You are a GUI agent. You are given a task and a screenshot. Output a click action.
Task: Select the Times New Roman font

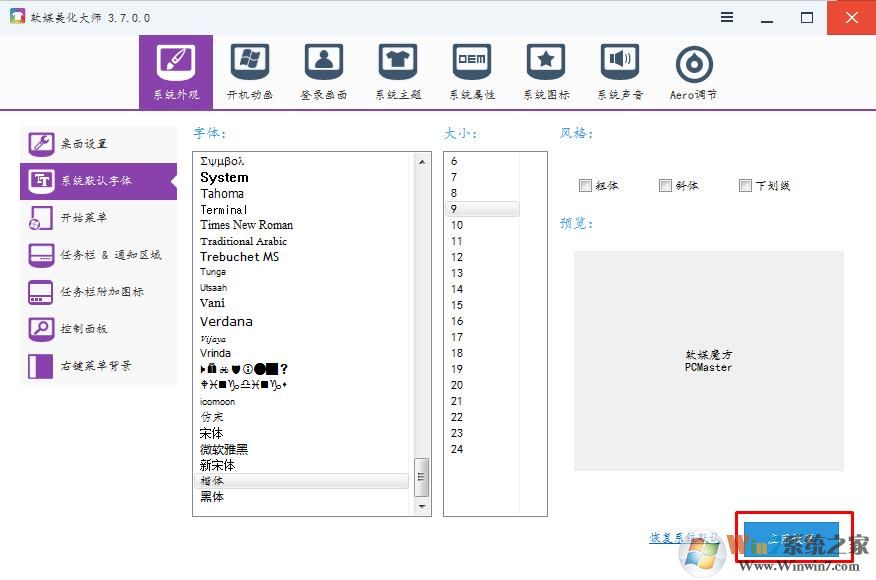pyautogui.click(x=246, y=225)
